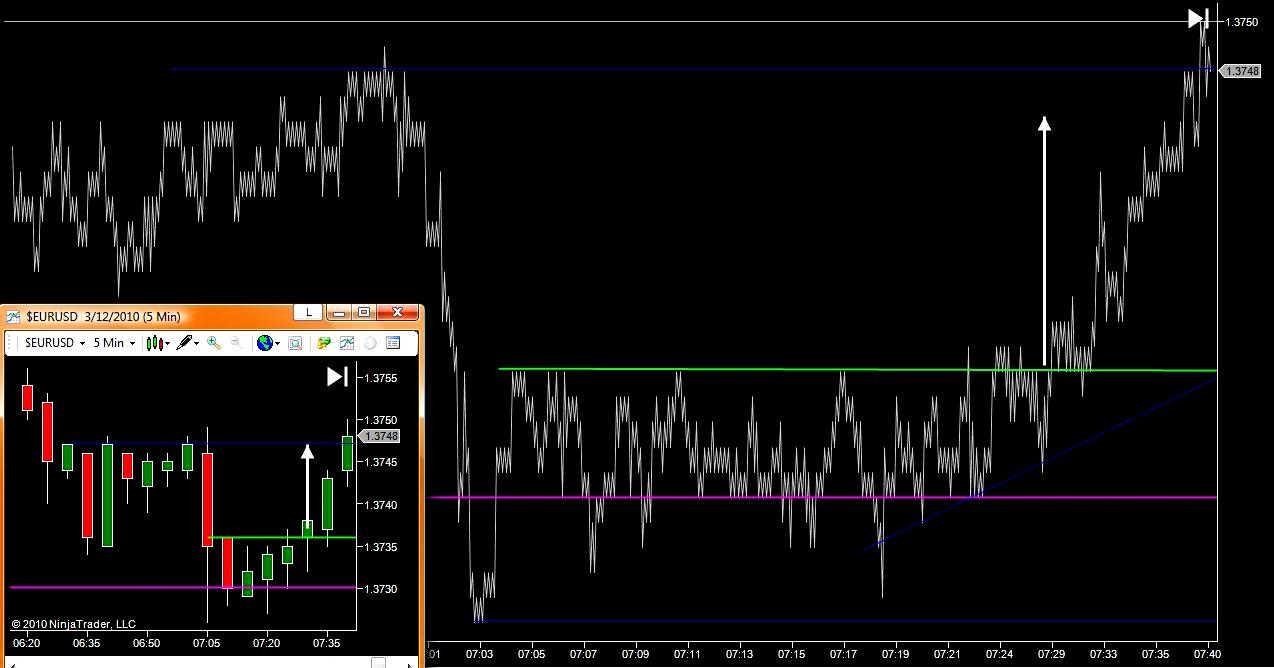The image size is (1274, 668).
Task: Click the 07:03 time label on large chart
Action: click(480, 654)
